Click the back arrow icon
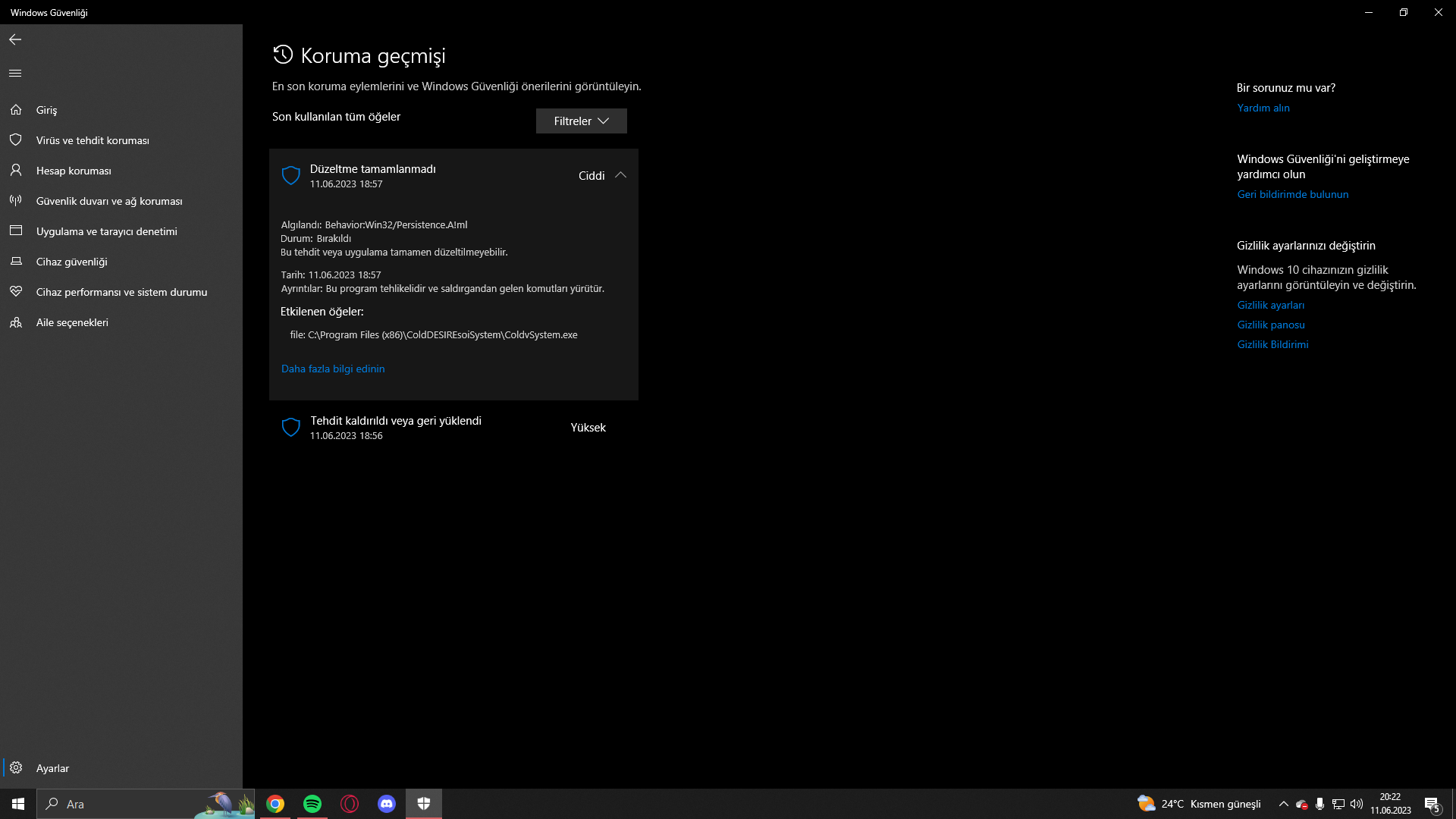Image resolution: width=1456 pixels, height=819 pixels. (15, 39)
